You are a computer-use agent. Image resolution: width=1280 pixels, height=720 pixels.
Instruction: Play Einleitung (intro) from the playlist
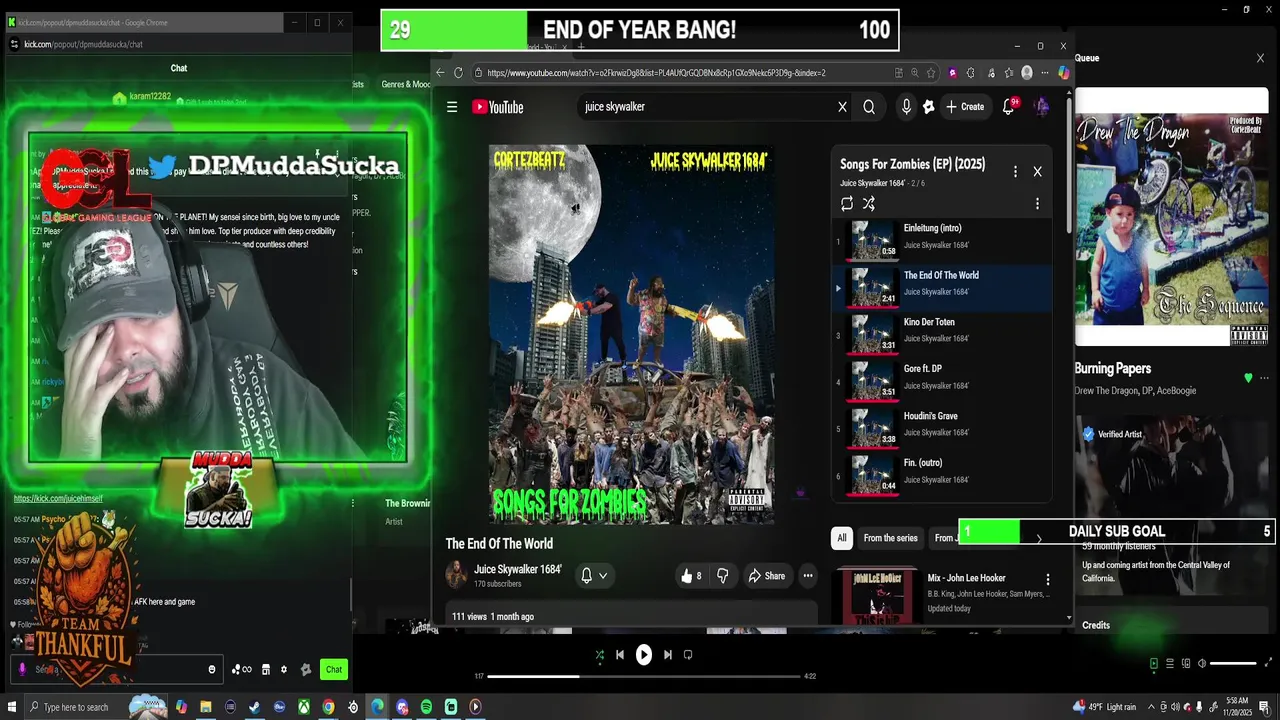941,240
